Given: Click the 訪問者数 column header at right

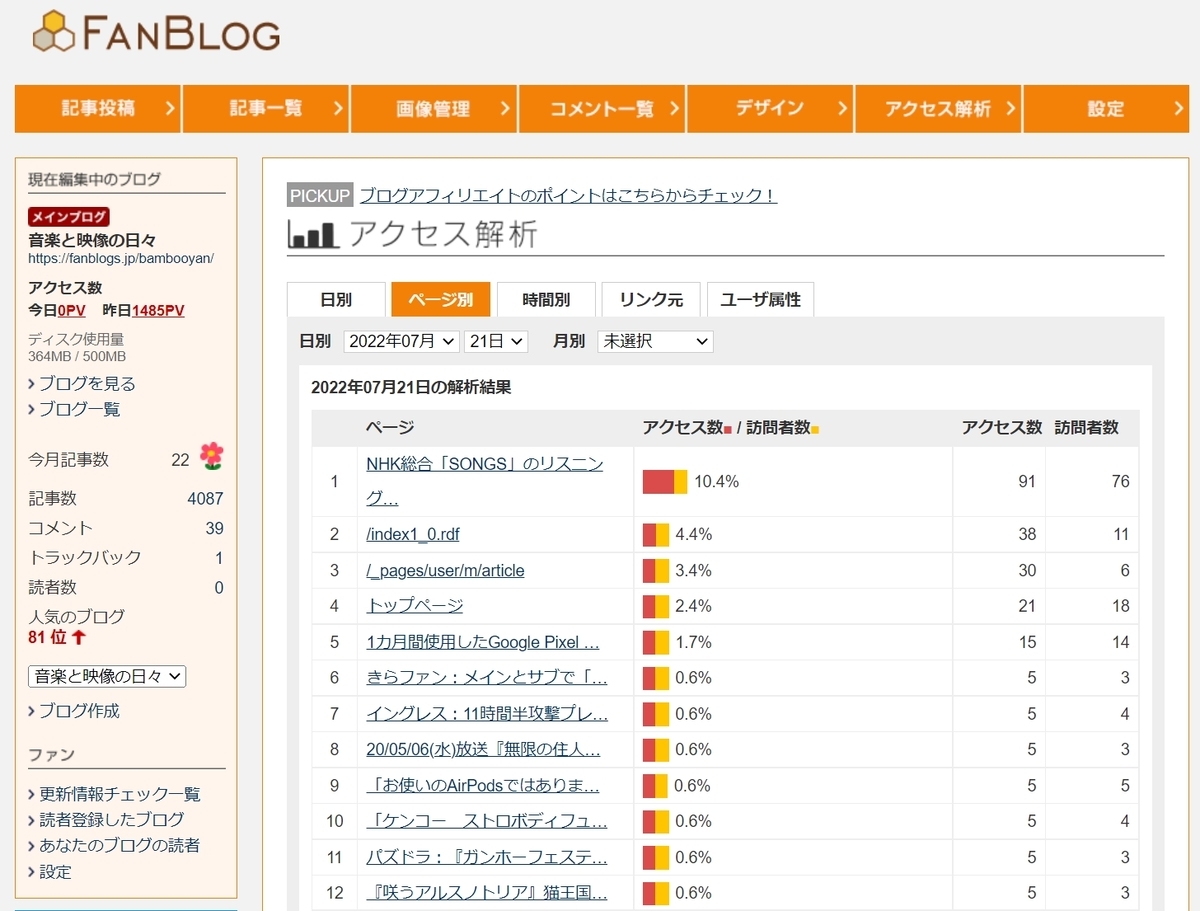Looking at the screenshot, I should tap(1087, 427).
